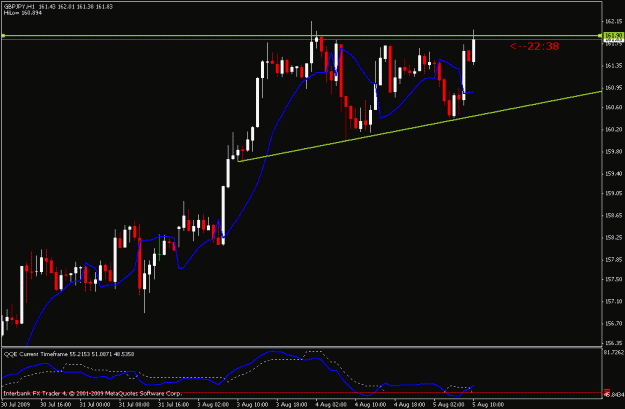Screen dimensions: 625x409
Task: Click the 4 Aug 02:00 time axis label
Action: tap(331, 405)
